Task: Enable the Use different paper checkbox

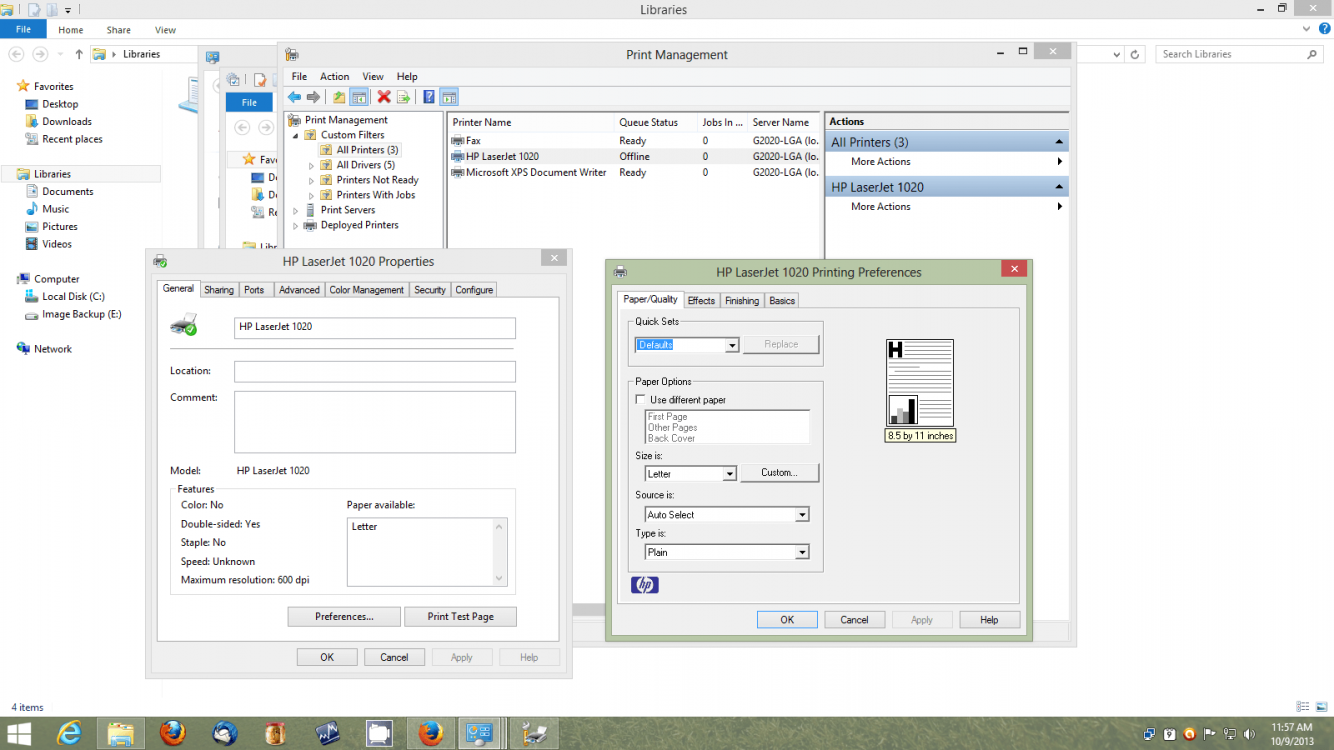Action: tap(641, 400)
